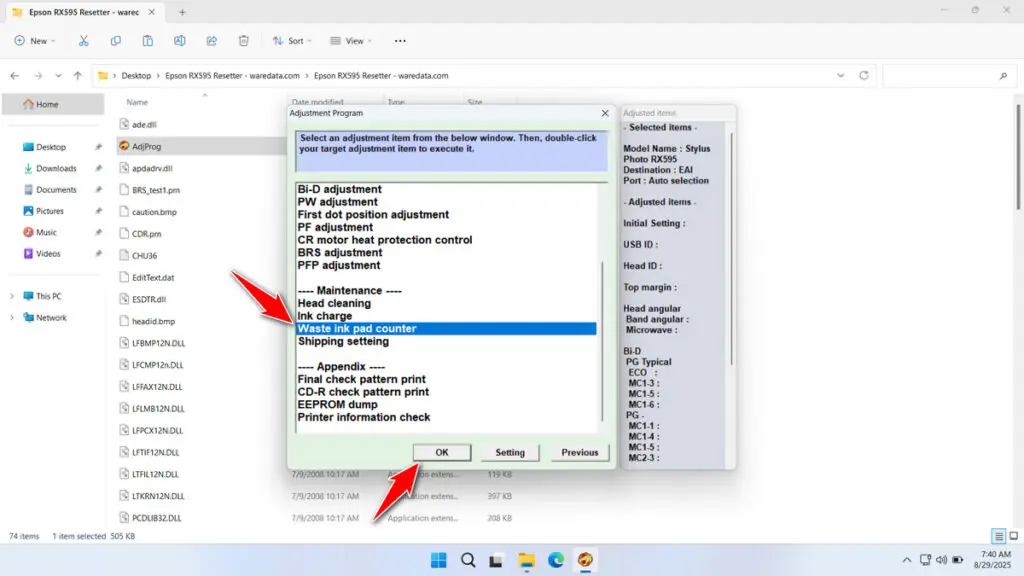Select Waste ink pad counter item
The width and height of the screenshot is (1024, 576).
tap(446, 328)
